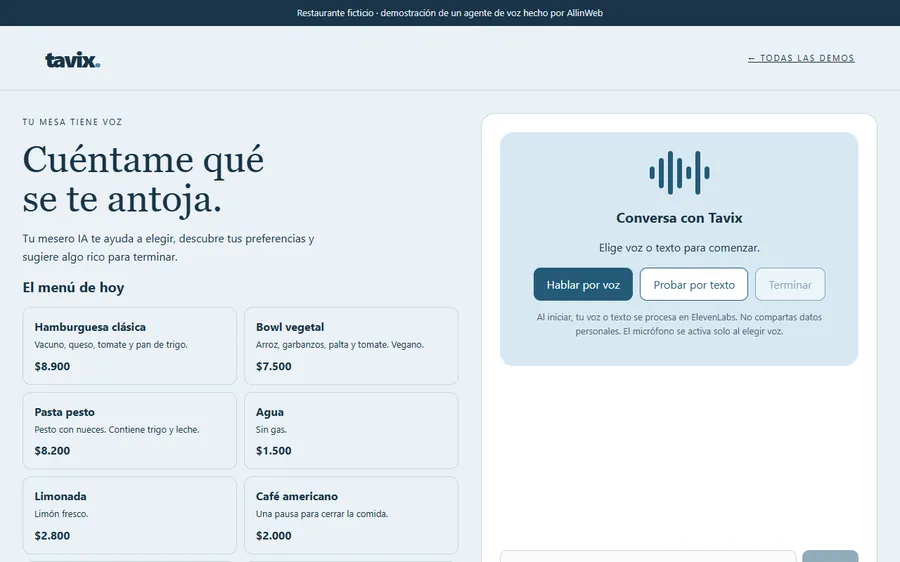900x562 pixels.
Task: Select the Hamburguesa clásica menu card
Action: pos(130,346)
